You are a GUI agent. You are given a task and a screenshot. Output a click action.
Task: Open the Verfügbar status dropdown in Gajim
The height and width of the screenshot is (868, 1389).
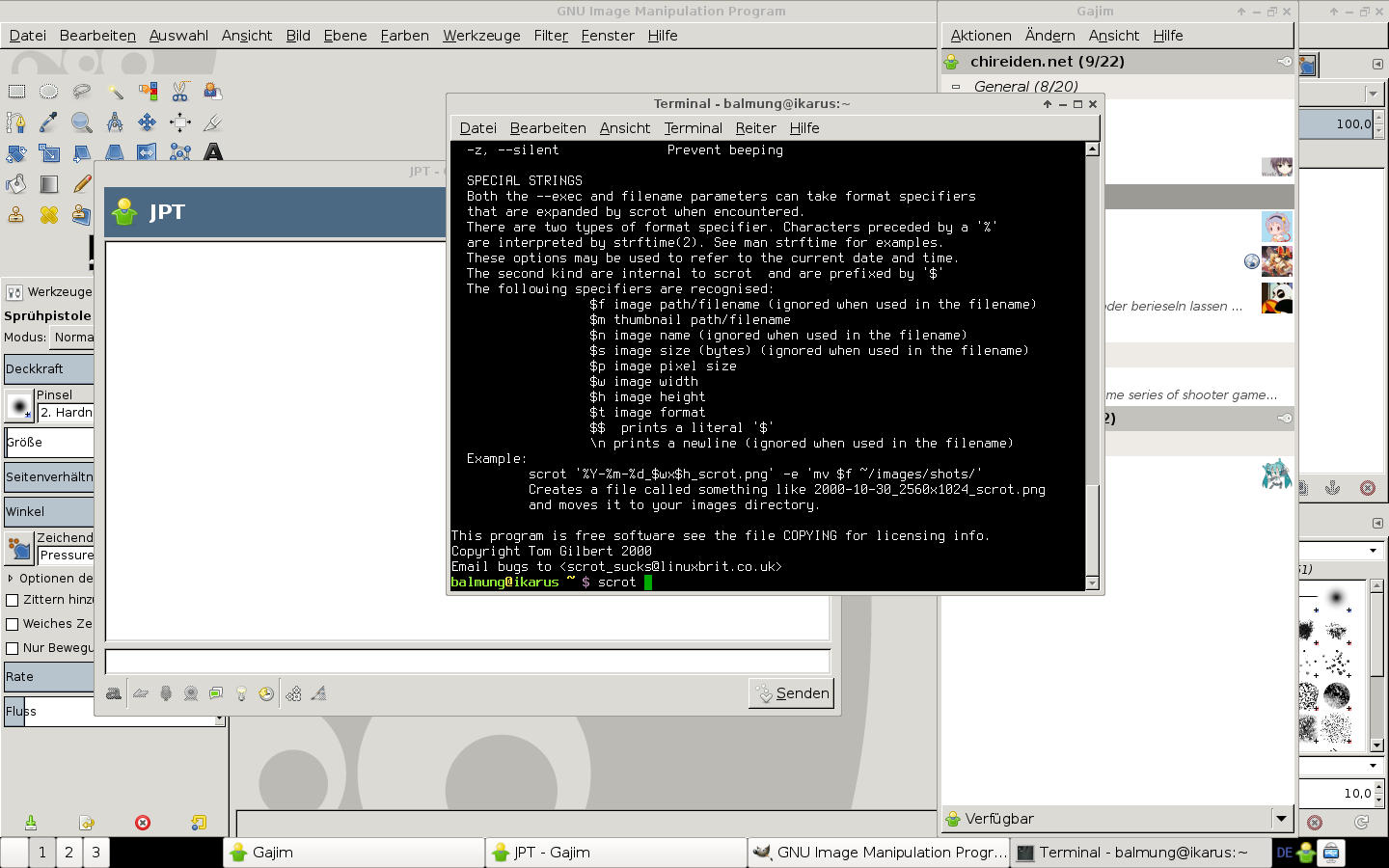point(1281,819)
